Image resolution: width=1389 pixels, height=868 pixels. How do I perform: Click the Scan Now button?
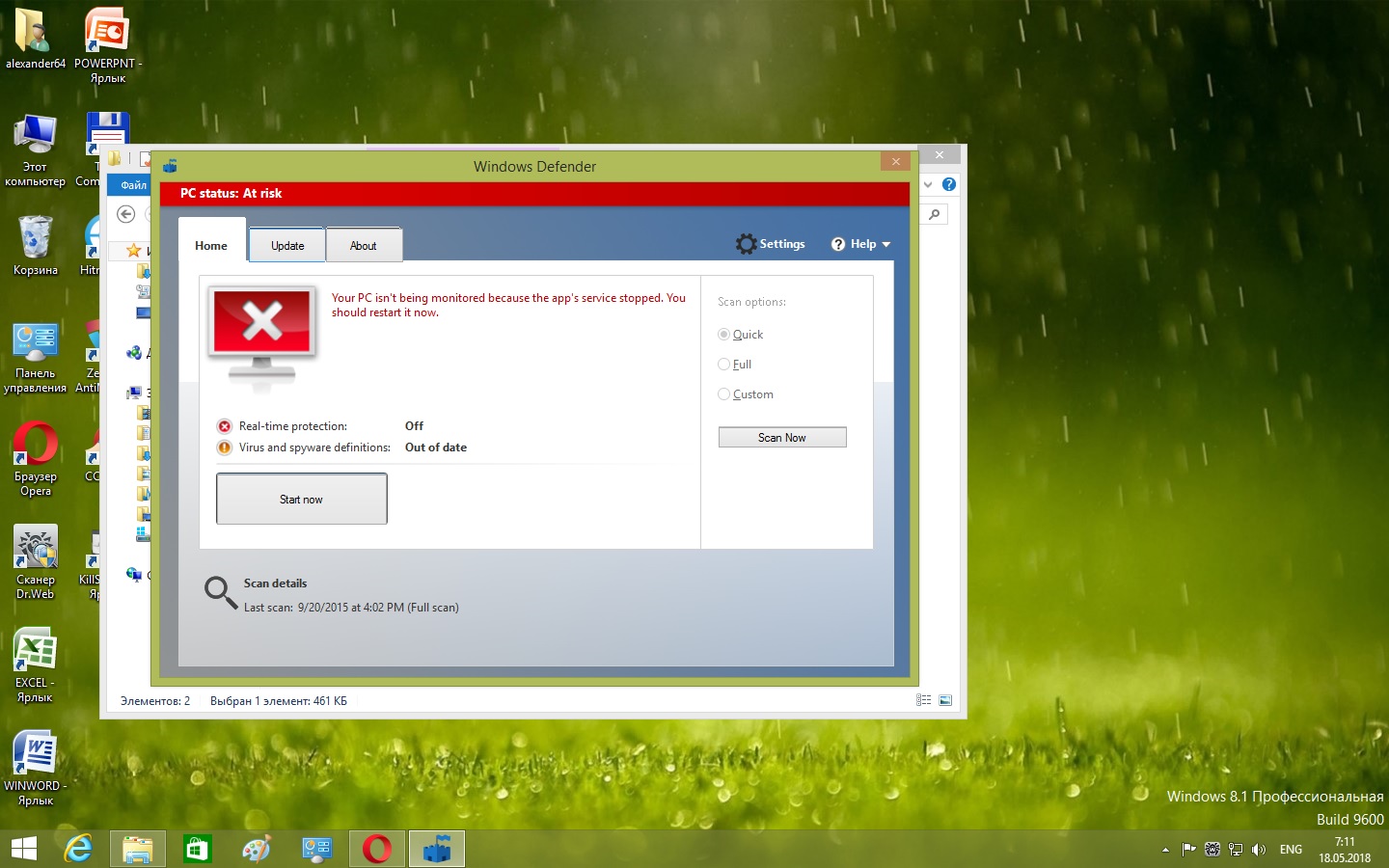pyautogui.click(x=782, y=437)
